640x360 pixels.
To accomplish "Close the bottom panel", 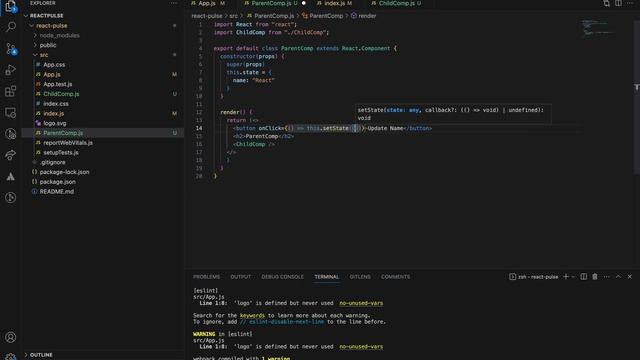I will click(630, 277).
